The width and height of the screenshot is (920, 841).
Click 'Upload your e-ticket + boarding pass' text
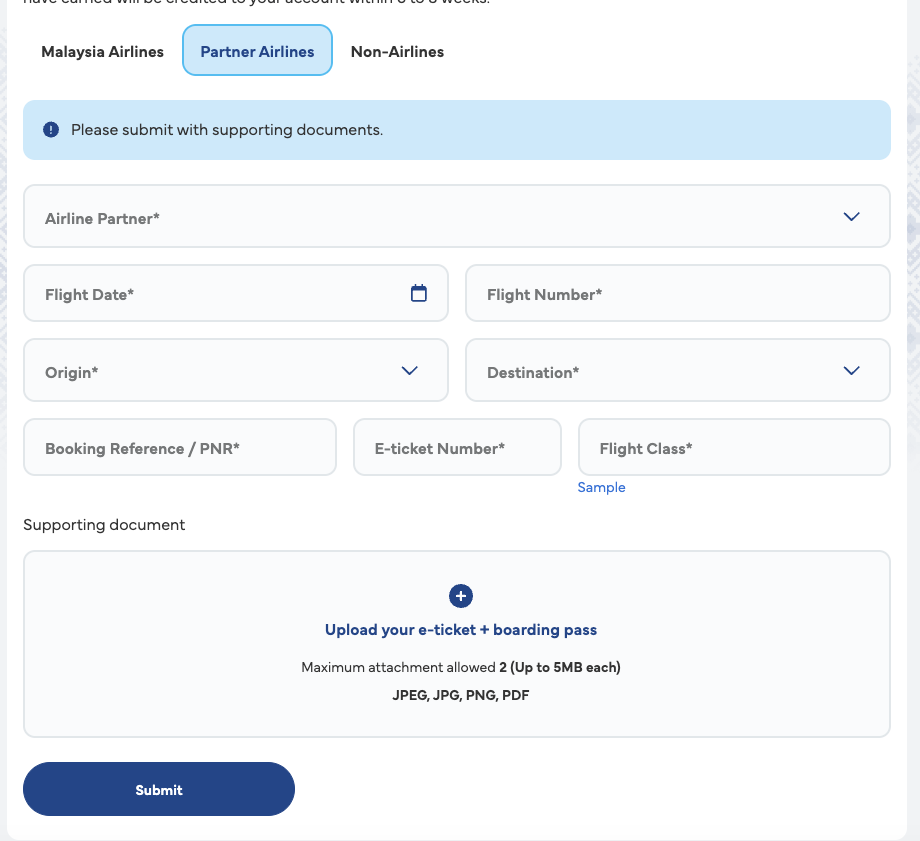[460, 630]
